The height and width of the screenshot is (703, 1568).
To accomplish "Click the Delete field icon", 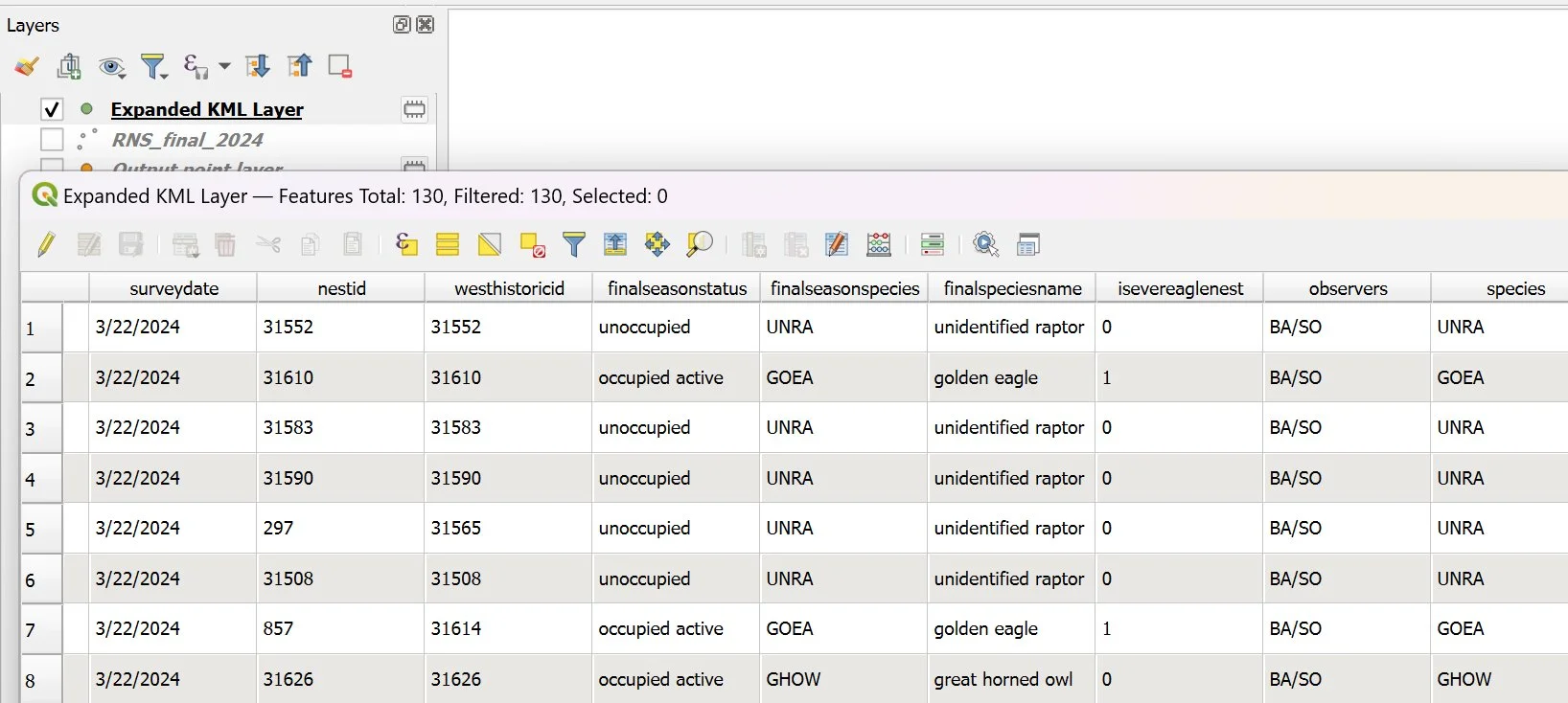I will tap(796, 245).
